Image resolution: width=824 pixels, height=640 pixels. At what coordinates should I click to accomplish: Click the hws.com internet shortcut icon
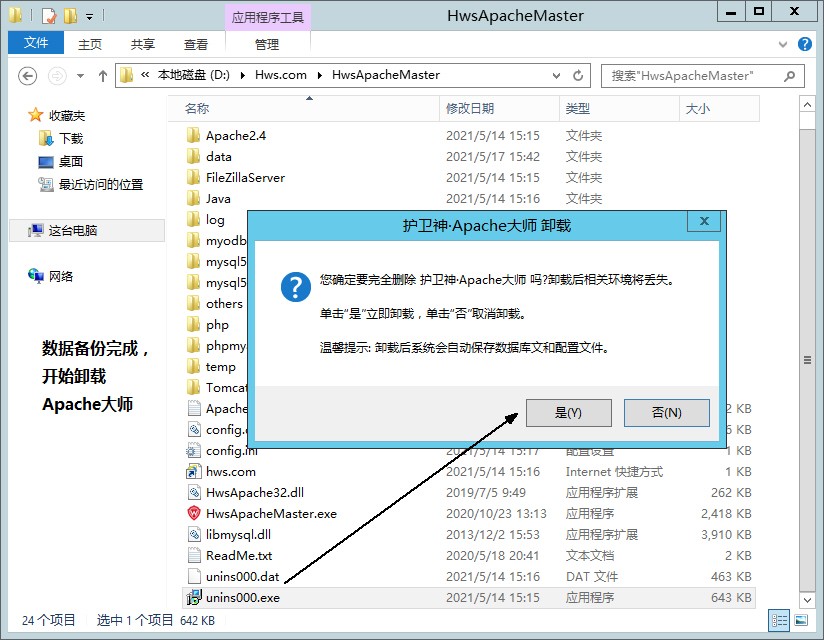pos(194,472)
